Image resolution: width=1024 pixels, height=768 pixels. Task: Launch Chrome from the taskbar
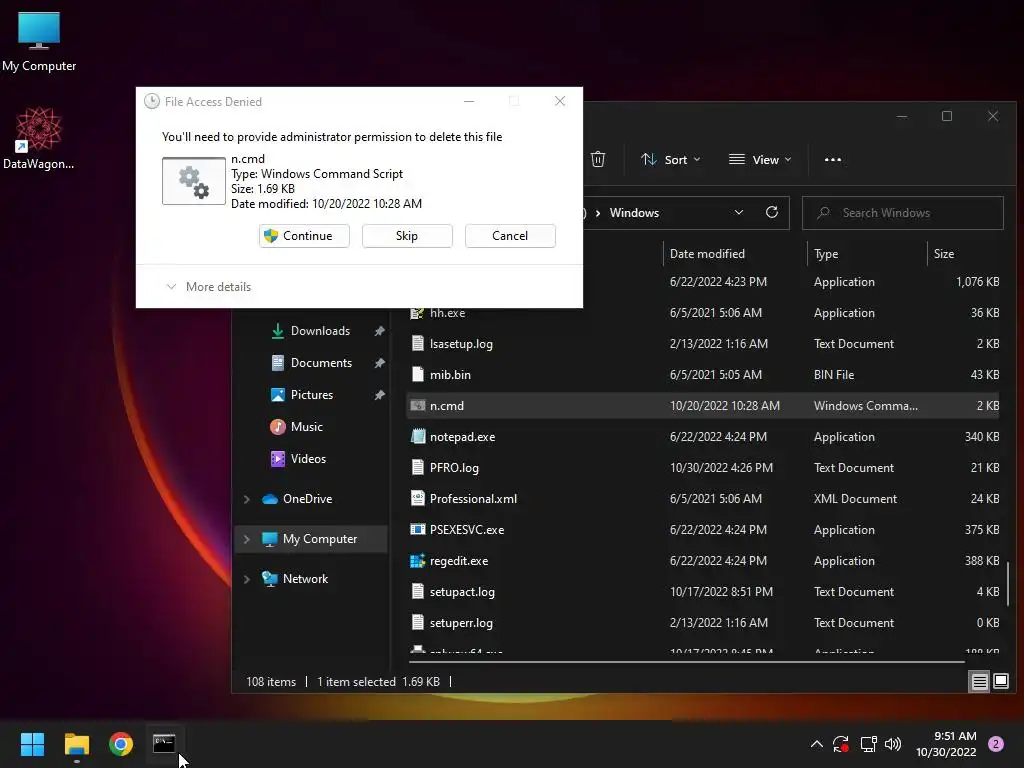pyautogui.click(x=121, y=744)
